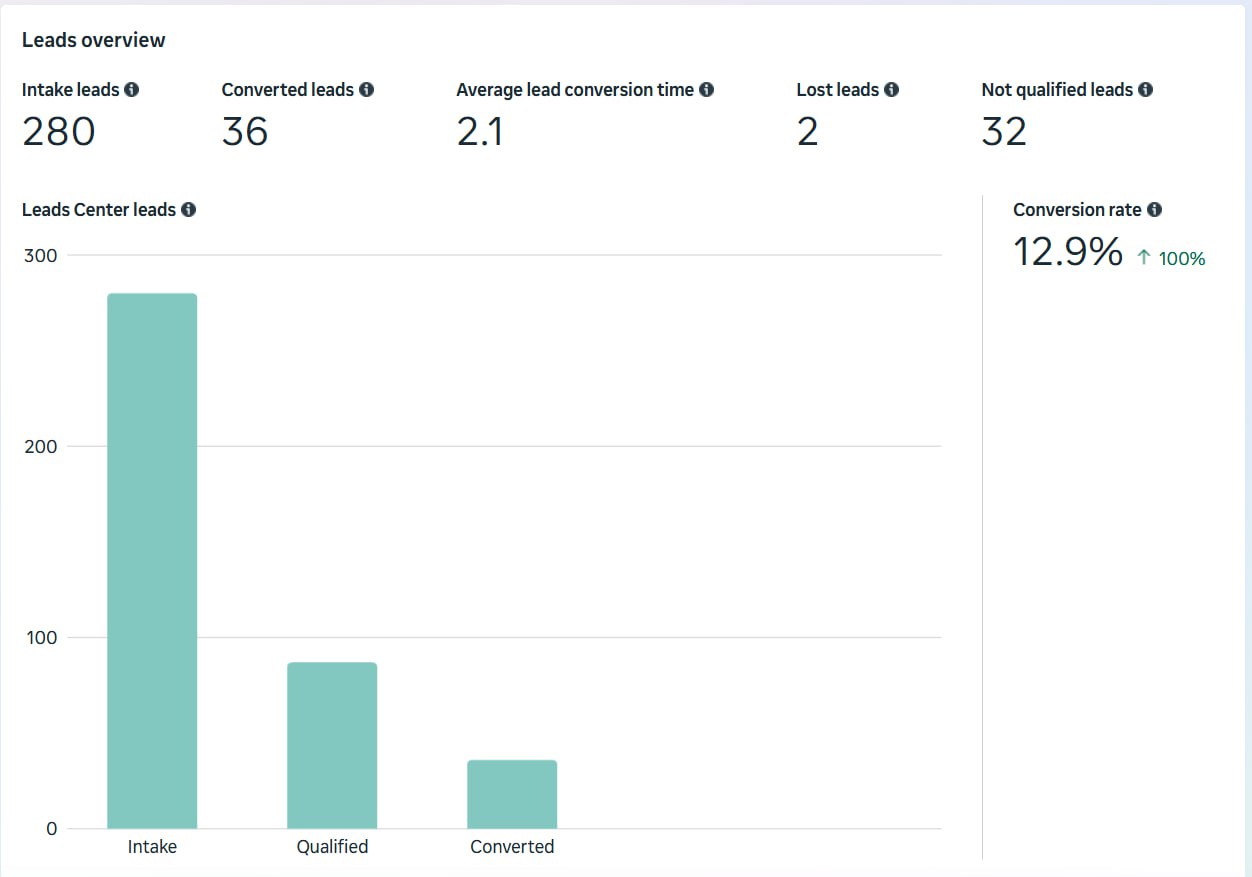Click the 36 Converted leads value

(x=243, y=131)
